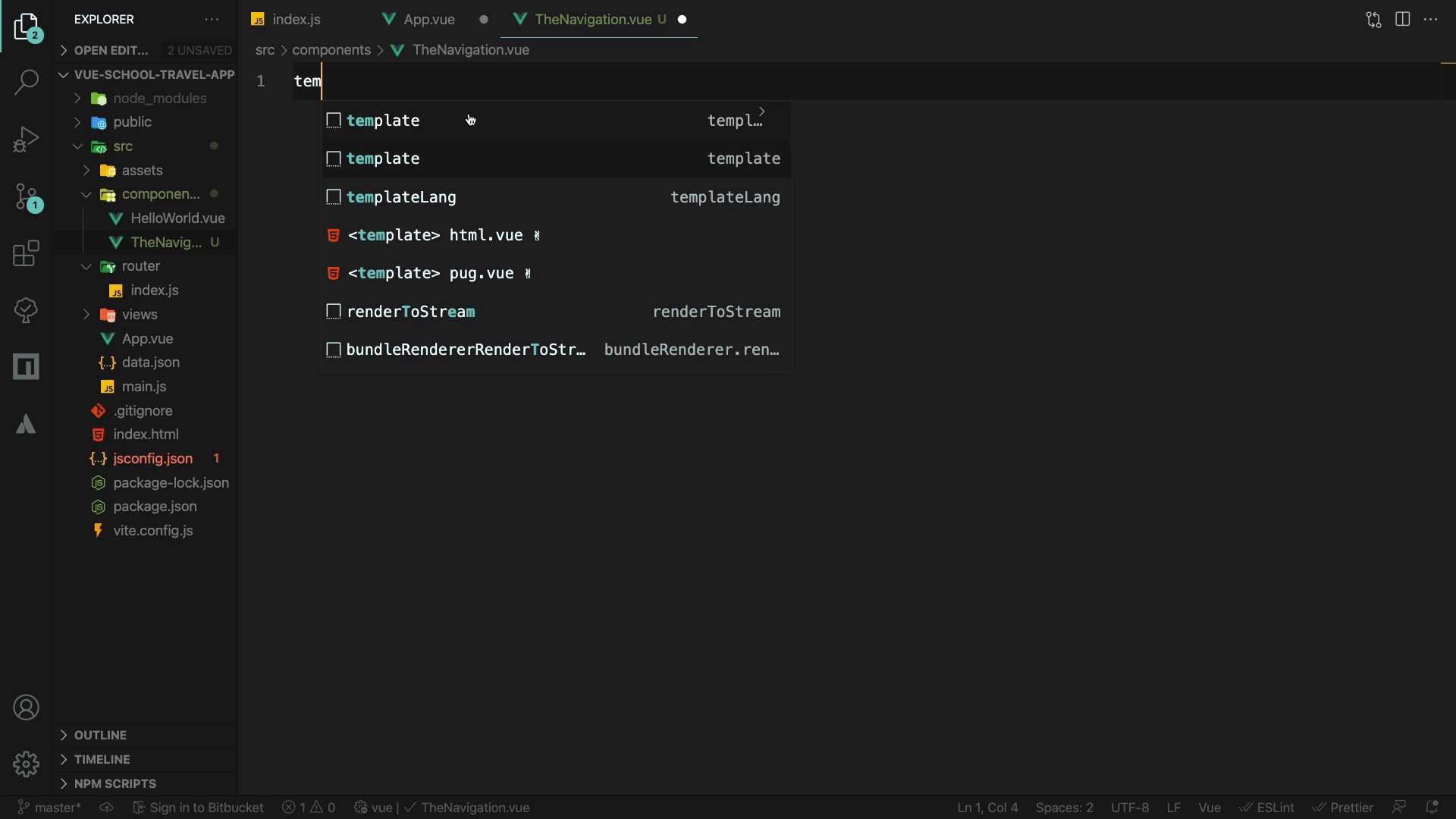Open vite.config.js in explorer
Screen dimensions: 1456x819
152,531
